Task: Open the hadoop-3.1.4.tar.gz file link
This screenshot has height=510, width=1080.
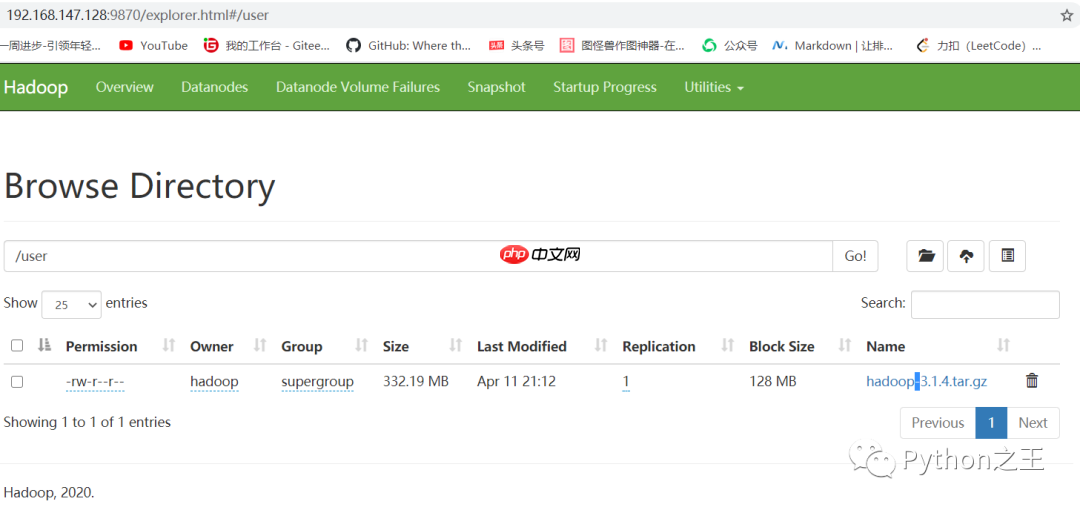Action: pyautogui.click(x=926, y=381)
